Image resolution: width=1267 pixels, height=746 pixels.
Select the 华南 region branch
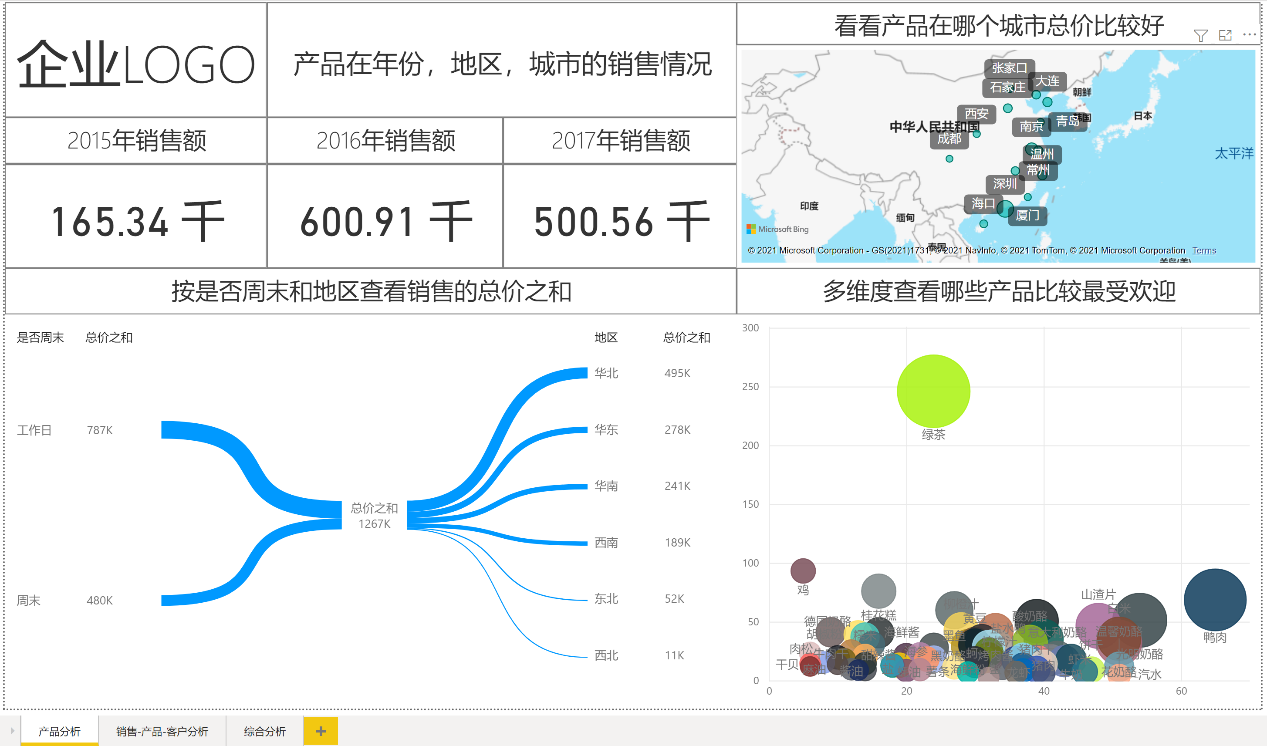coord(606,486)
